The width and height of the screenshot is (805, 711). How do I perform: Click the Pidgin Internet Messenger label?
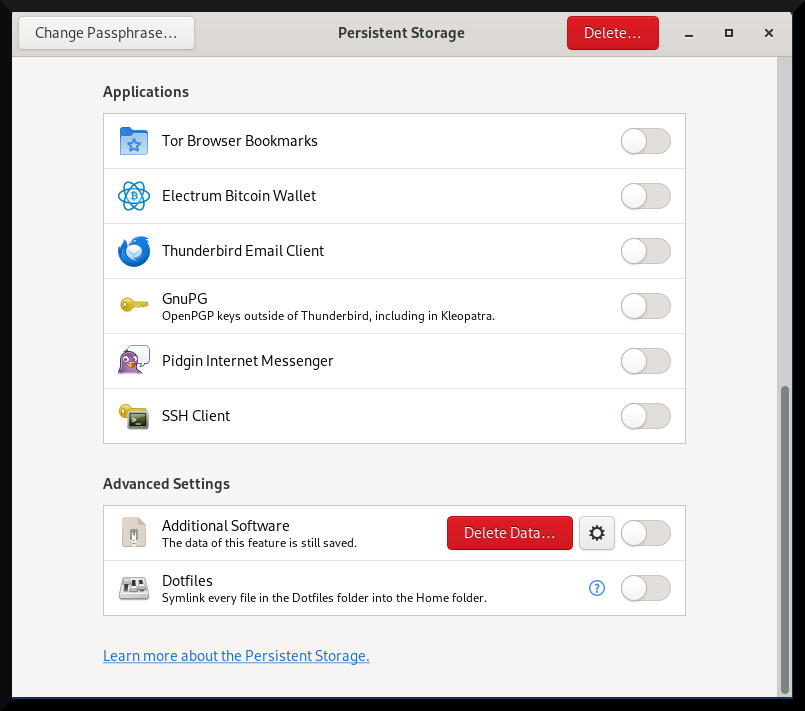(x=247, y=361)
